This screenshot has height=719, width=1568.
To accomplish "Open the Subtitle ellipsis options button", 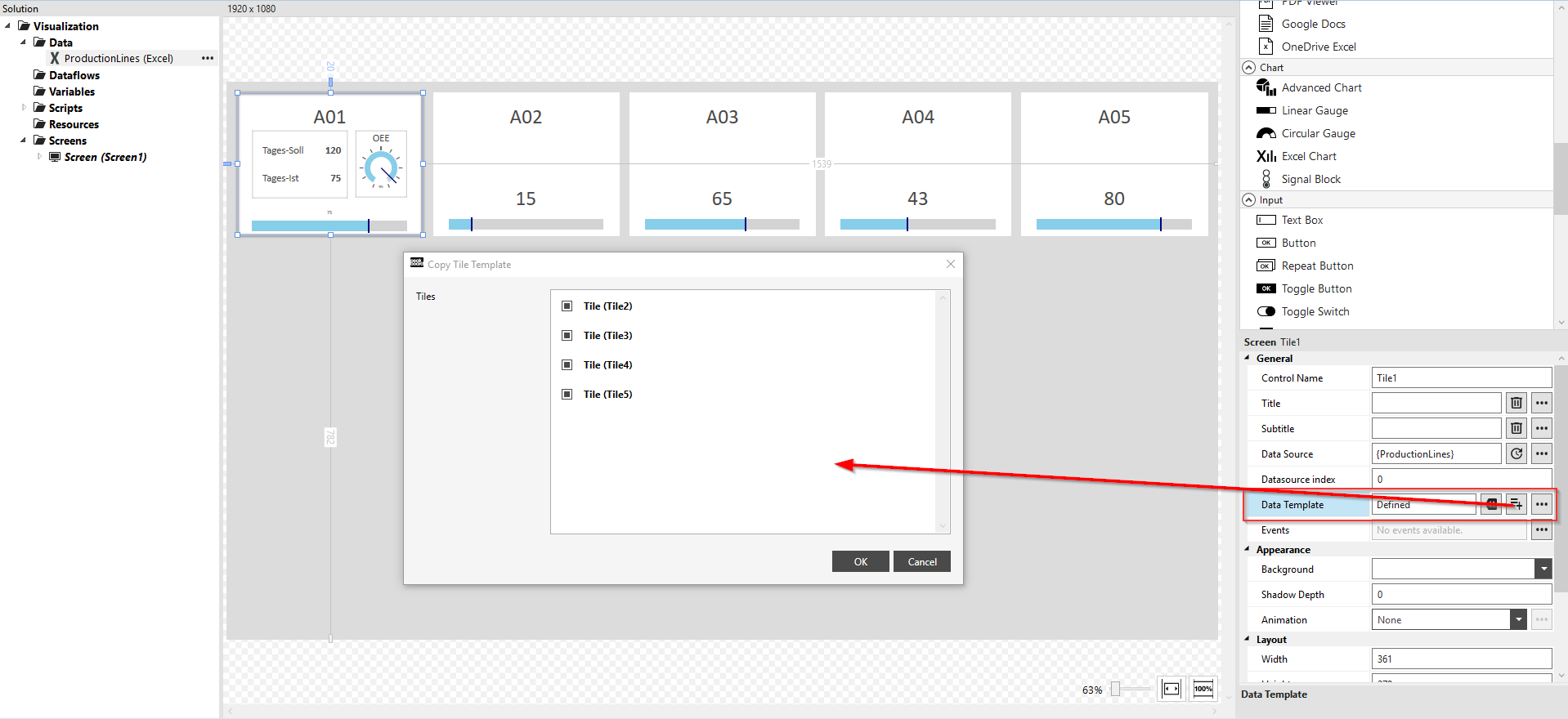I will click(1541, 428).
